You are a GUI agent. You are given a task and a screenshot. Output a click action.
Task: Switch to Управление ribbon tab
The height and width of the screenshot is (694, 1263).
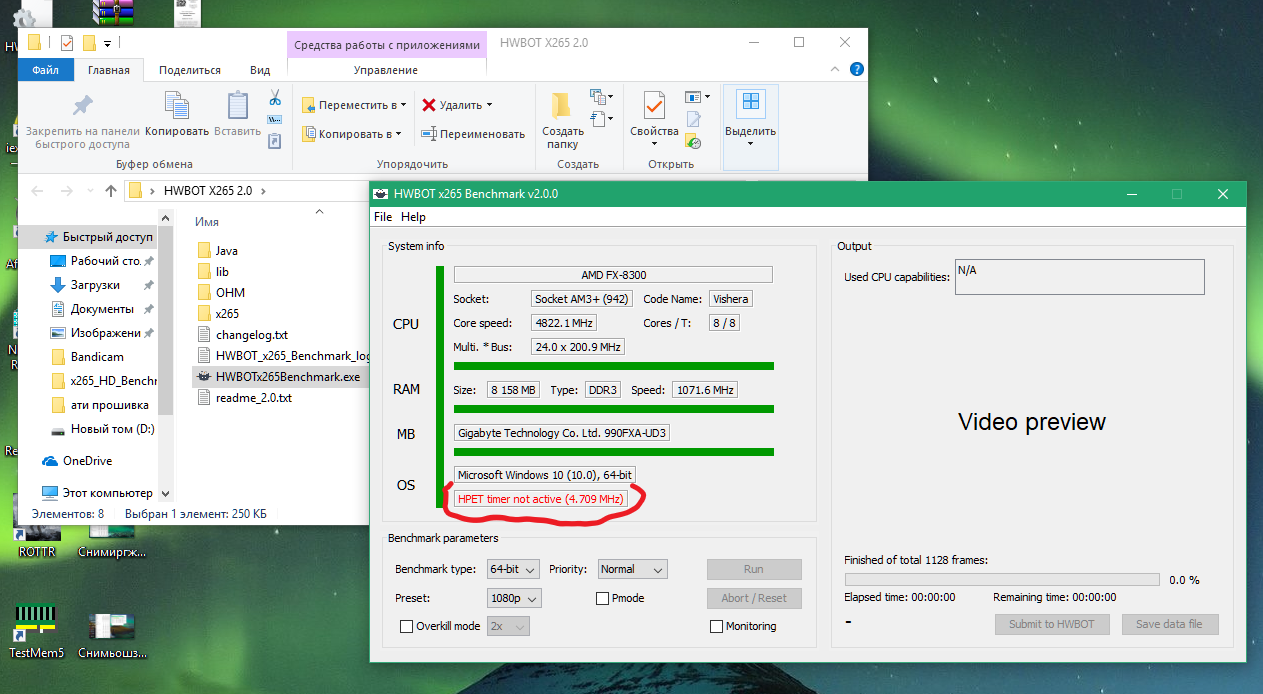tap(386, 70)
